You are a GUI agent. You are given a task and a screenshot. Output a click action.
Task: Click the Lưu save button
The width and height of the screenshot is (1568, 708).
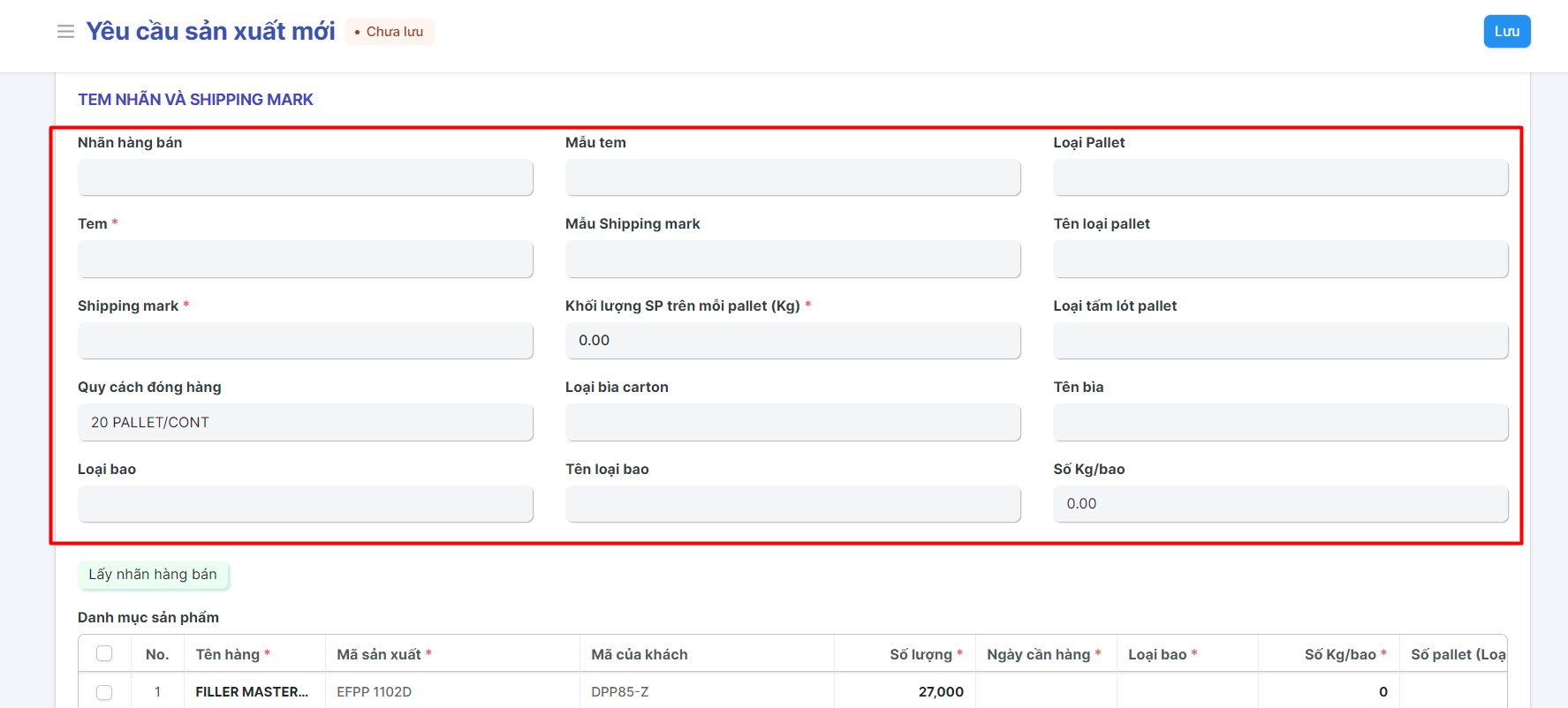tap(1506, 32)
